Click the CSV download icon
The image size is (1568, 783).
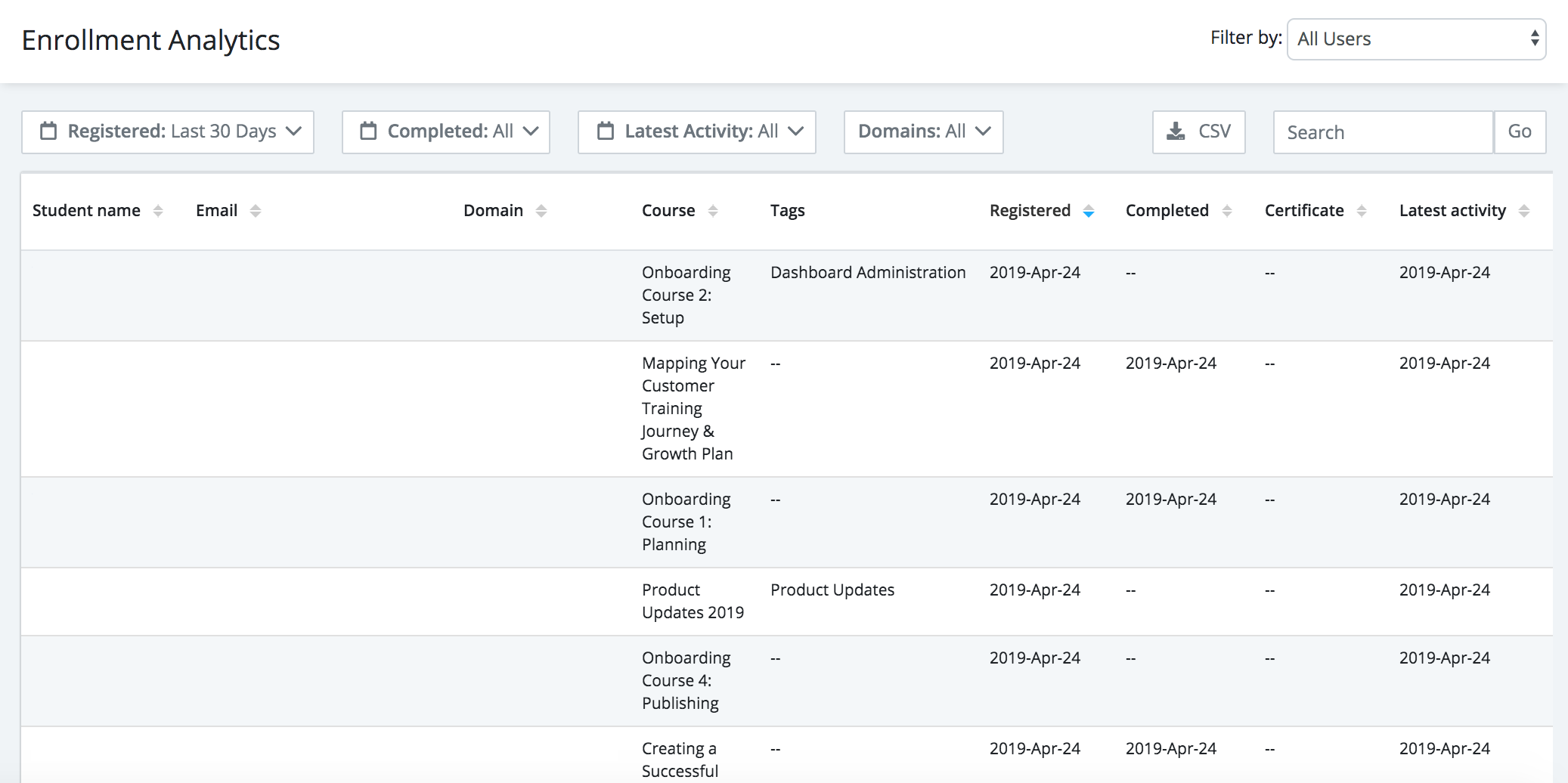pyautogui.click(x=1176, y=132)
